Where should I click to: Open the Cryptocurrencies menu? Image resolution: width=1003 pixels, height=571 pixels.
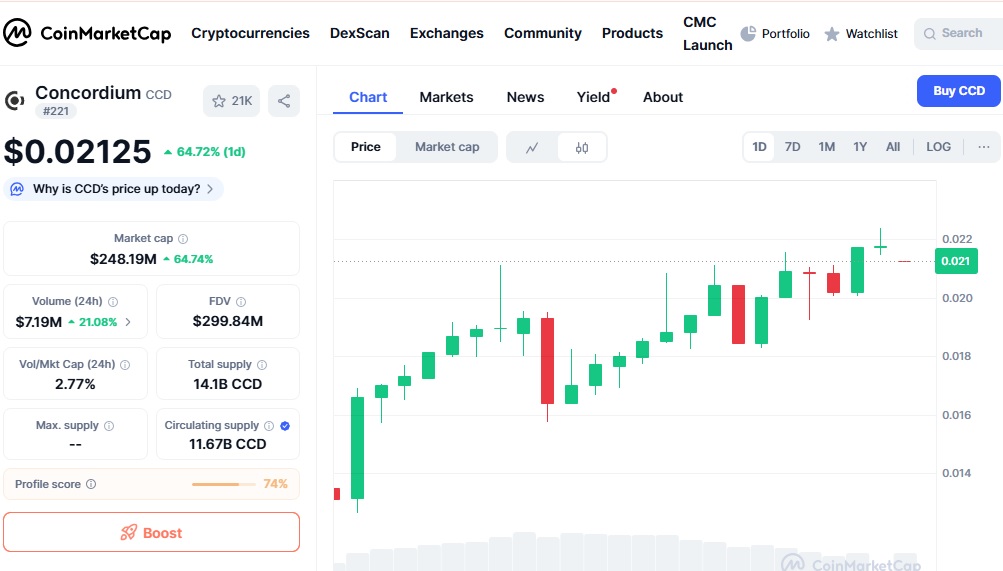click(250, 33)
